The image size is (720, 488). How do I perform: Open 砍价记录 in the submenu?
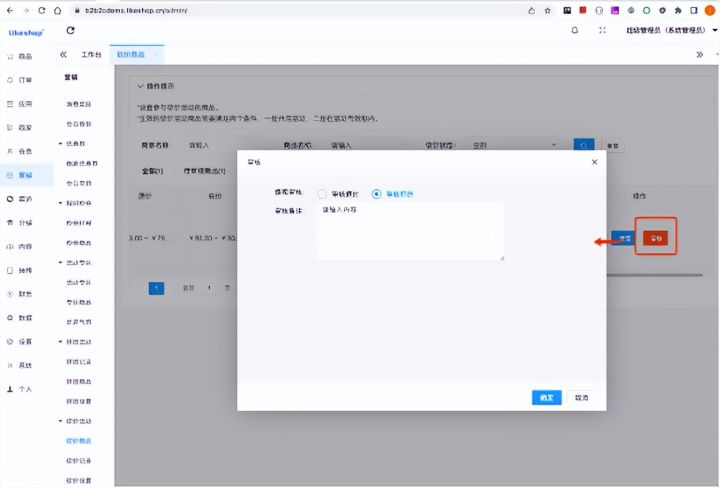(x=79, y=460)
